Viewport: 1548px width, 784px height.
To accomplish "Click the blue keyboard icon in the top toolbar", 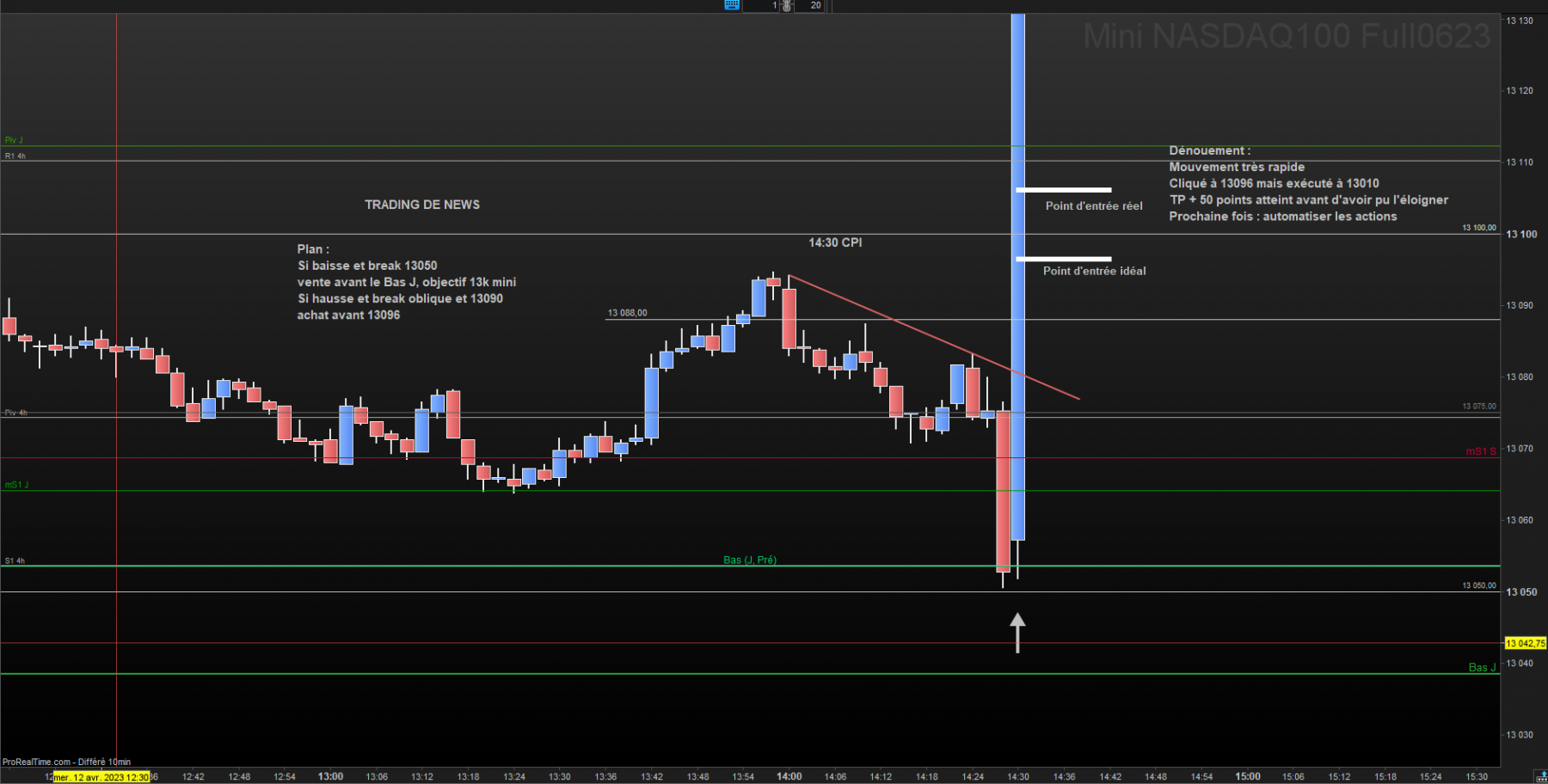I will pos(732,5).
